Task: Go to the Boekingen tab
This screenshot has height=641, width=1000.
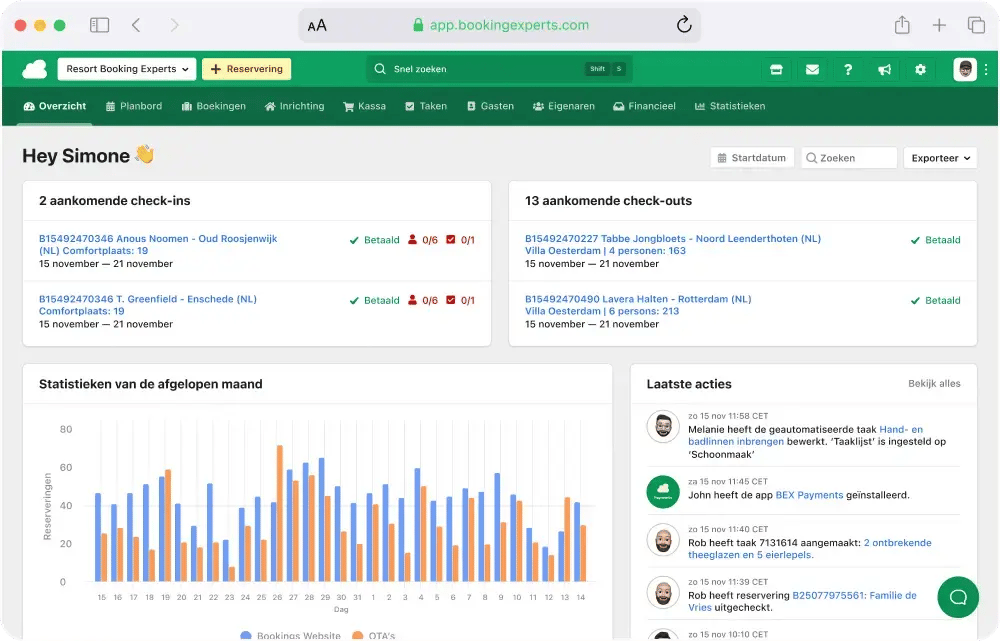Action: point(214,107)
